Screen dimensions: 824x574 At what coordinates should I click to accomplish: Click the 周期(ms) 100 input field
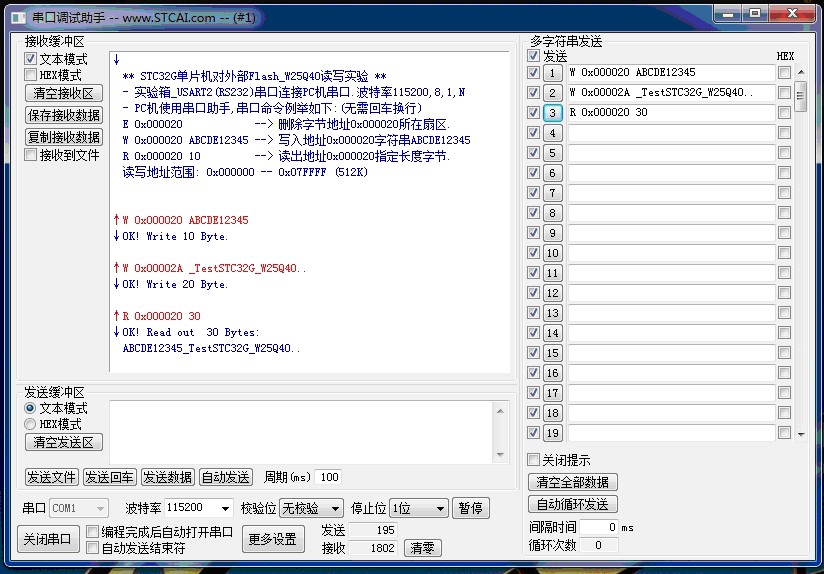328,477
